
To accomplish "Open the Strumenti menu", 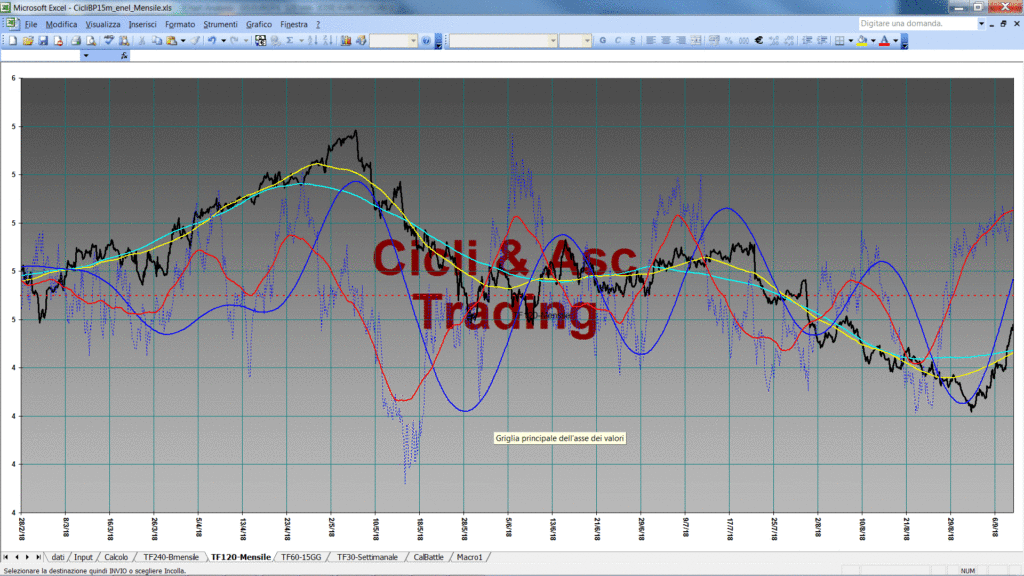I will tap(220, 24).
